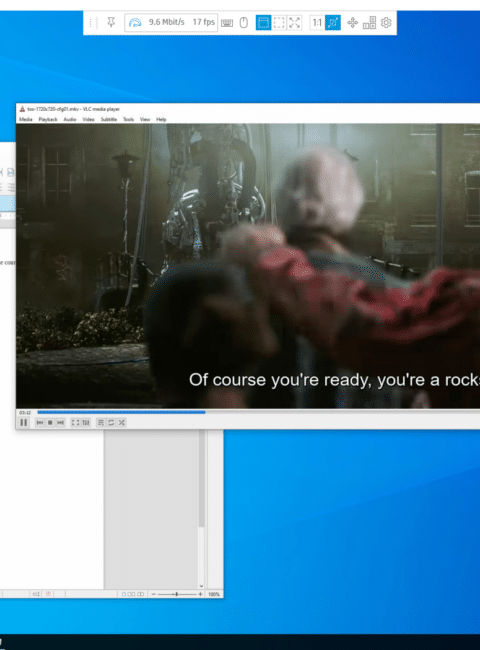Open the VLC Audio menu
The image size is (480, 650).
coord(70,119)
